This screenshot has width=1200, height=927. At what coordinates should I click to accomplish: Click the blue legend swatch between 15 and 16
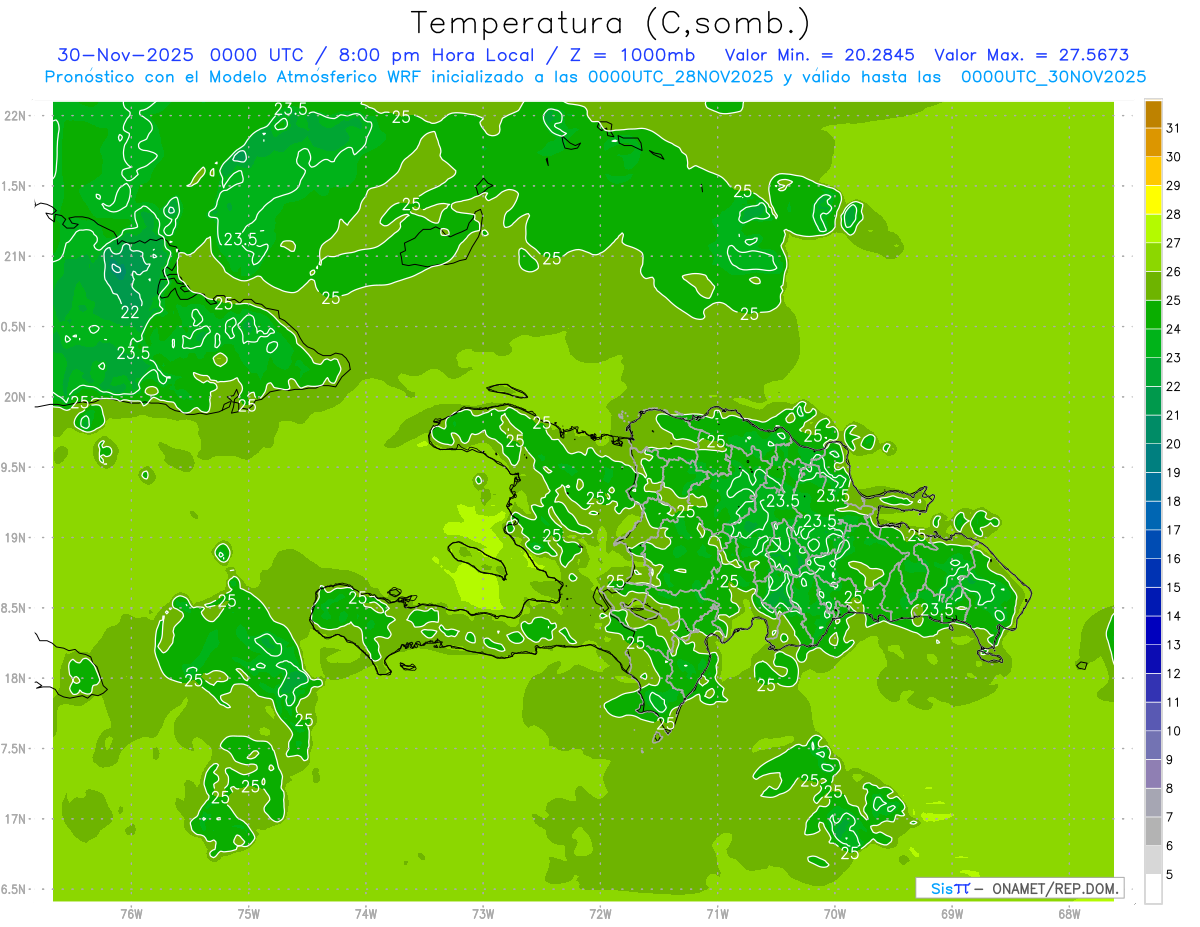pyautogui.click(x=1153, y=573)
